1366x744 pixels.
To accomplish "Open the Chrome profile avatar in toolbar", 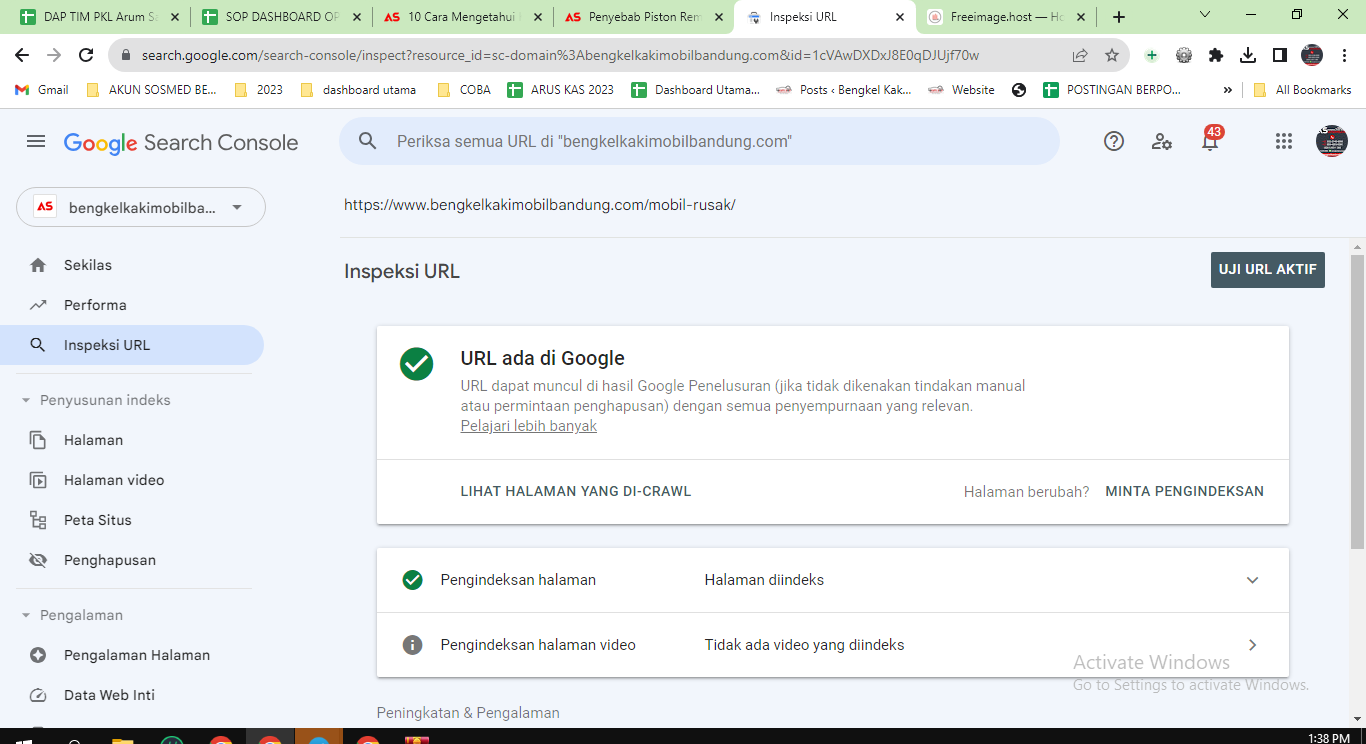I will click(x=1312, y=56).
